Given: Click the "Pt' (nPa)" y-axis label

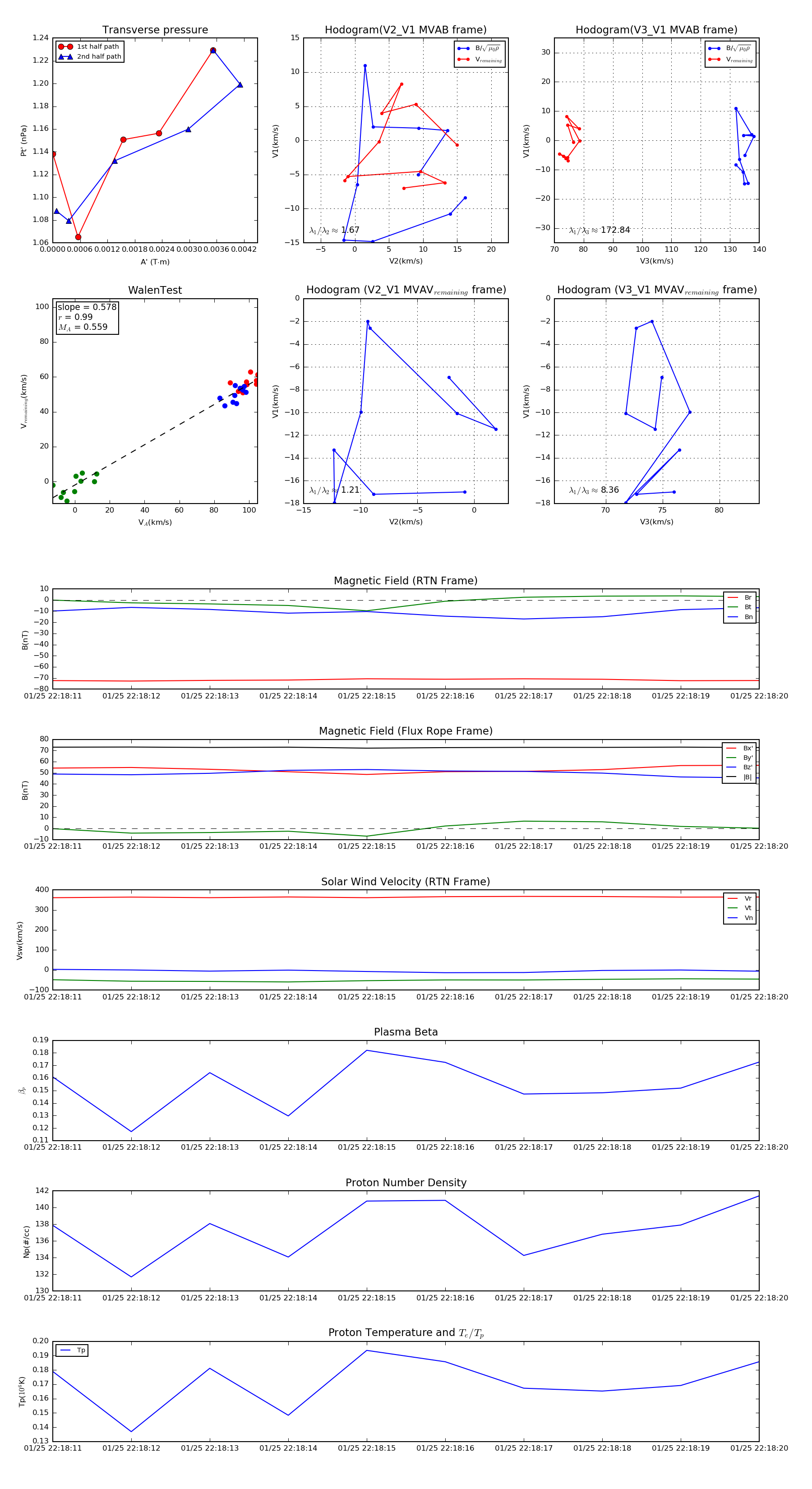Looking at the screenshot, I should (24, 140).
